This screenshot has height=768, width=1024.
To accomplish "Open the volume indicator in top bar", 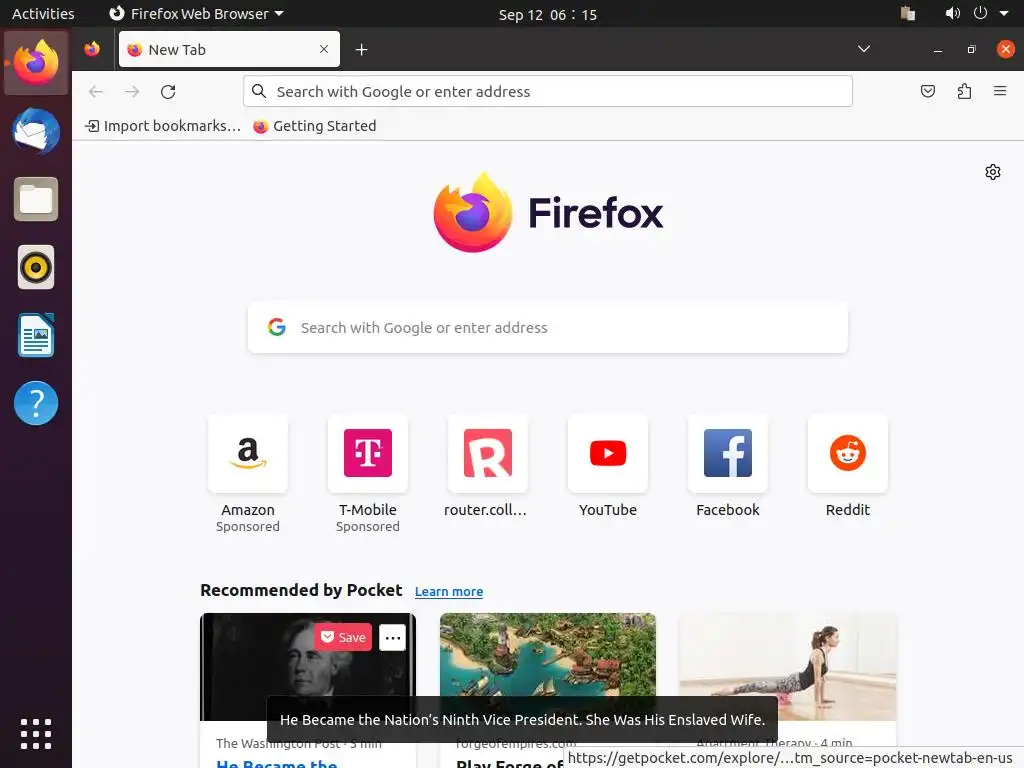I will 952,14.
